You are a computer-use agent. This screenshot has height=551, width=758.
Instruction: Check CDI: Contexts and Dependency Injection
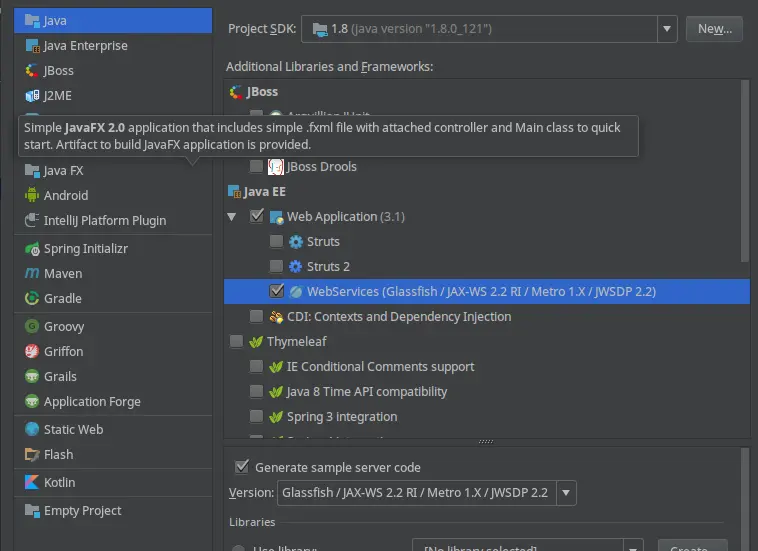click(x=256, y=316)
